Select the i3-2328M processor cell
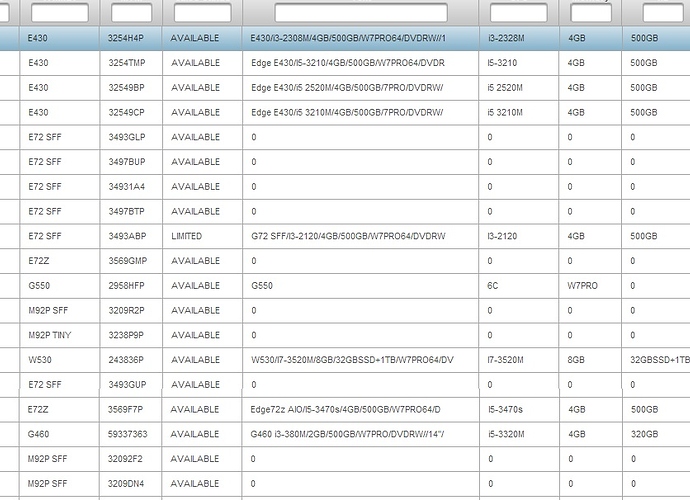Screen dimensions: 690x500 tap(506, 38)
